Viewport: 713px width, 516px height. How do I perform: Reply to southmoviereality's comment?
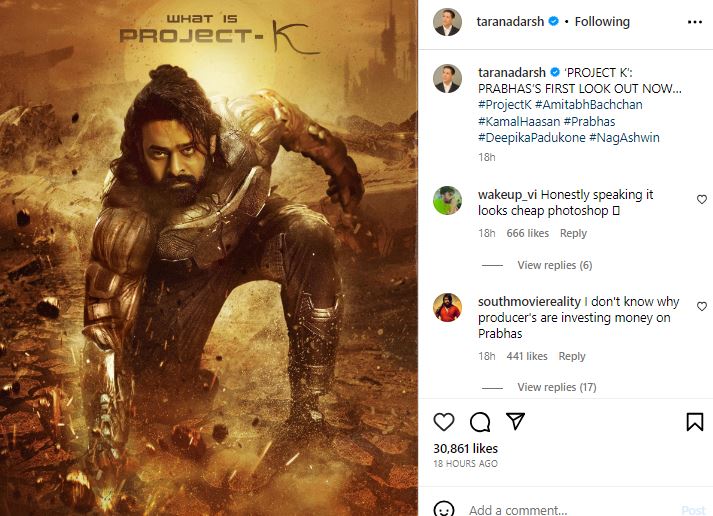(572, 356)
